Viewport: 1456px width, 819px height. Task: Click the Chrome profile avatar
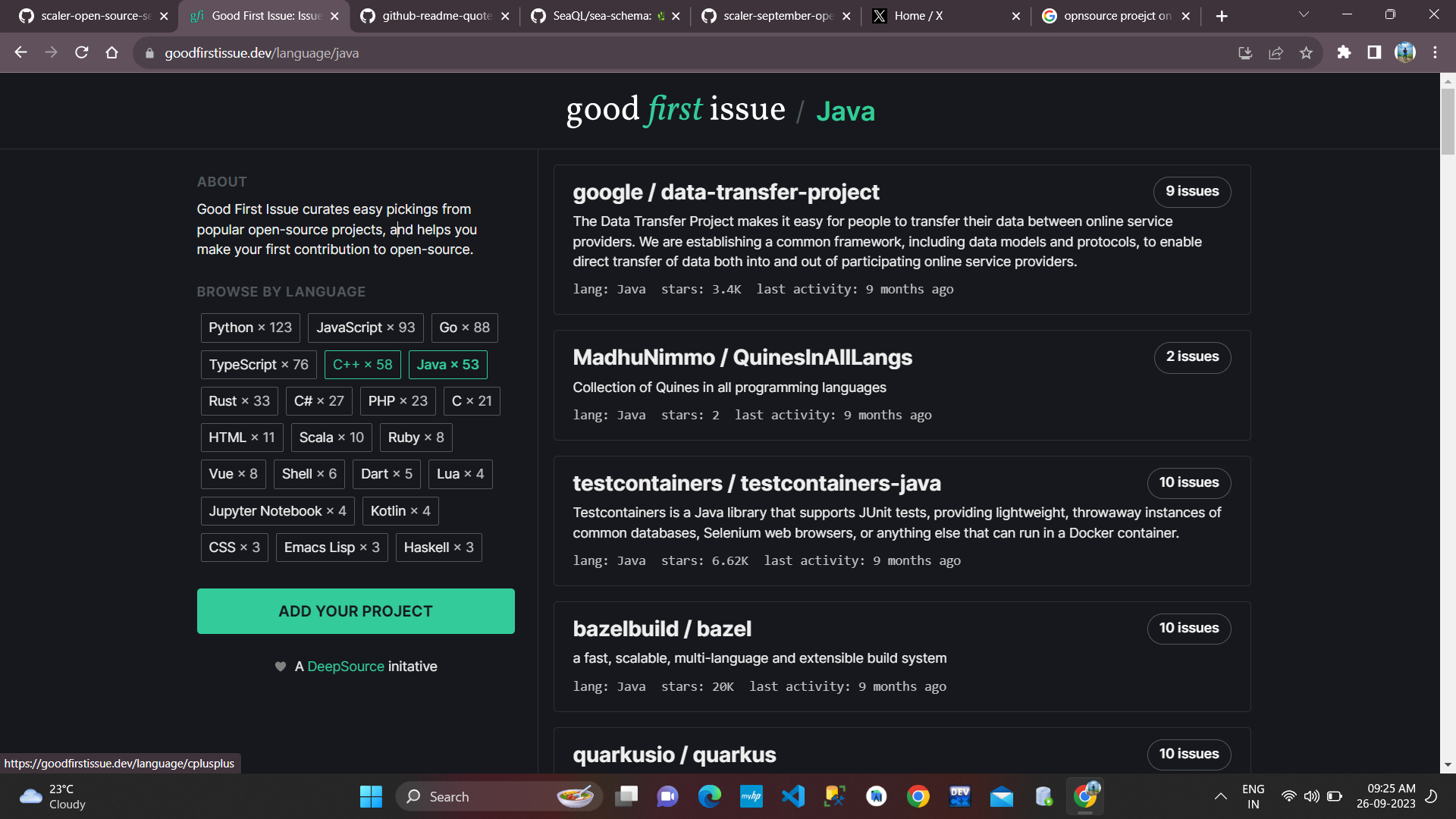tap(1405, 52)
